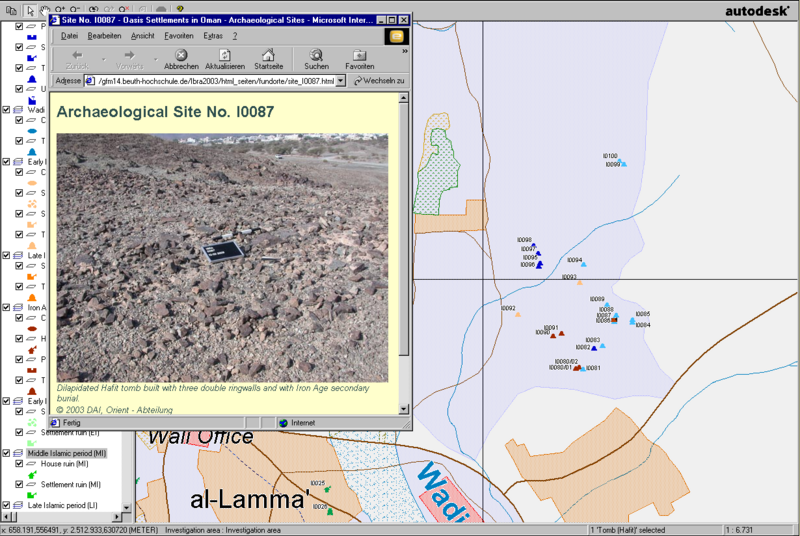Screen dimensions: 800x536
Task: Toggle the Settlement ruin (MI) layer checkbox
Action: coord(18,484)
